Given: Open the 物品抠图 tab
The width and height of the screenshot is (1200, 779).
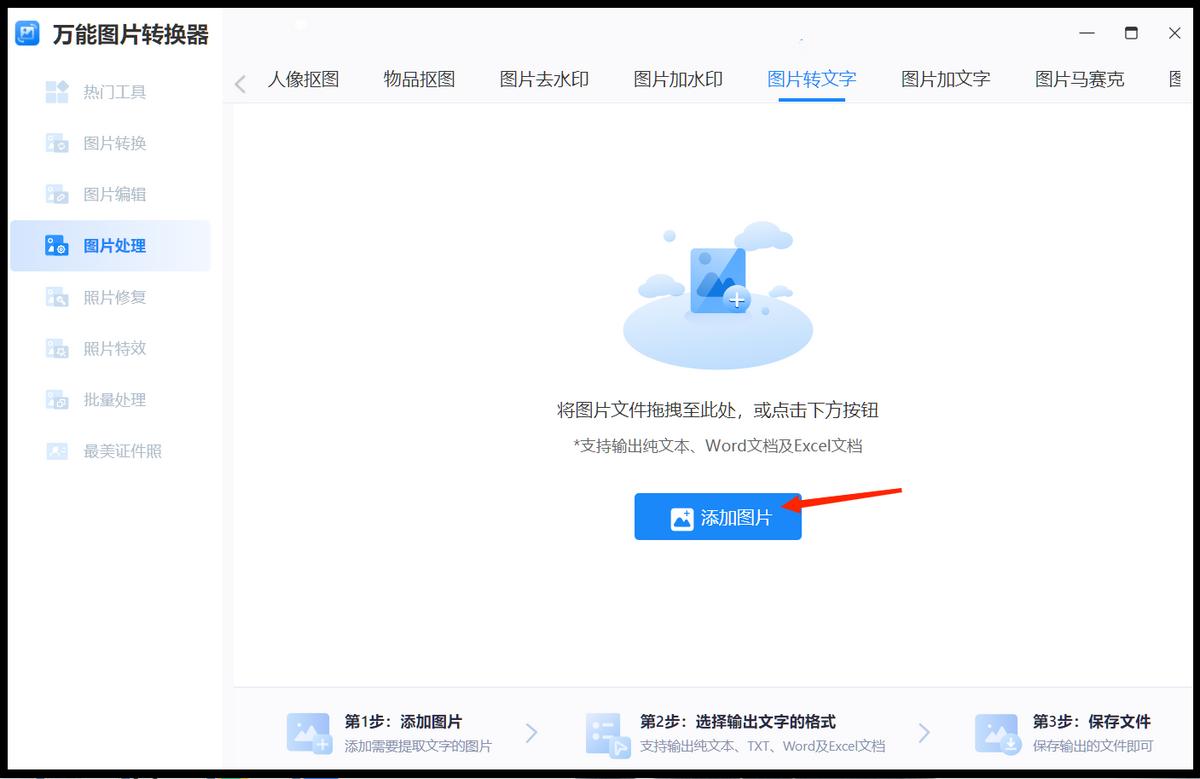Looking at the screenshot, I should coord(418,79).
